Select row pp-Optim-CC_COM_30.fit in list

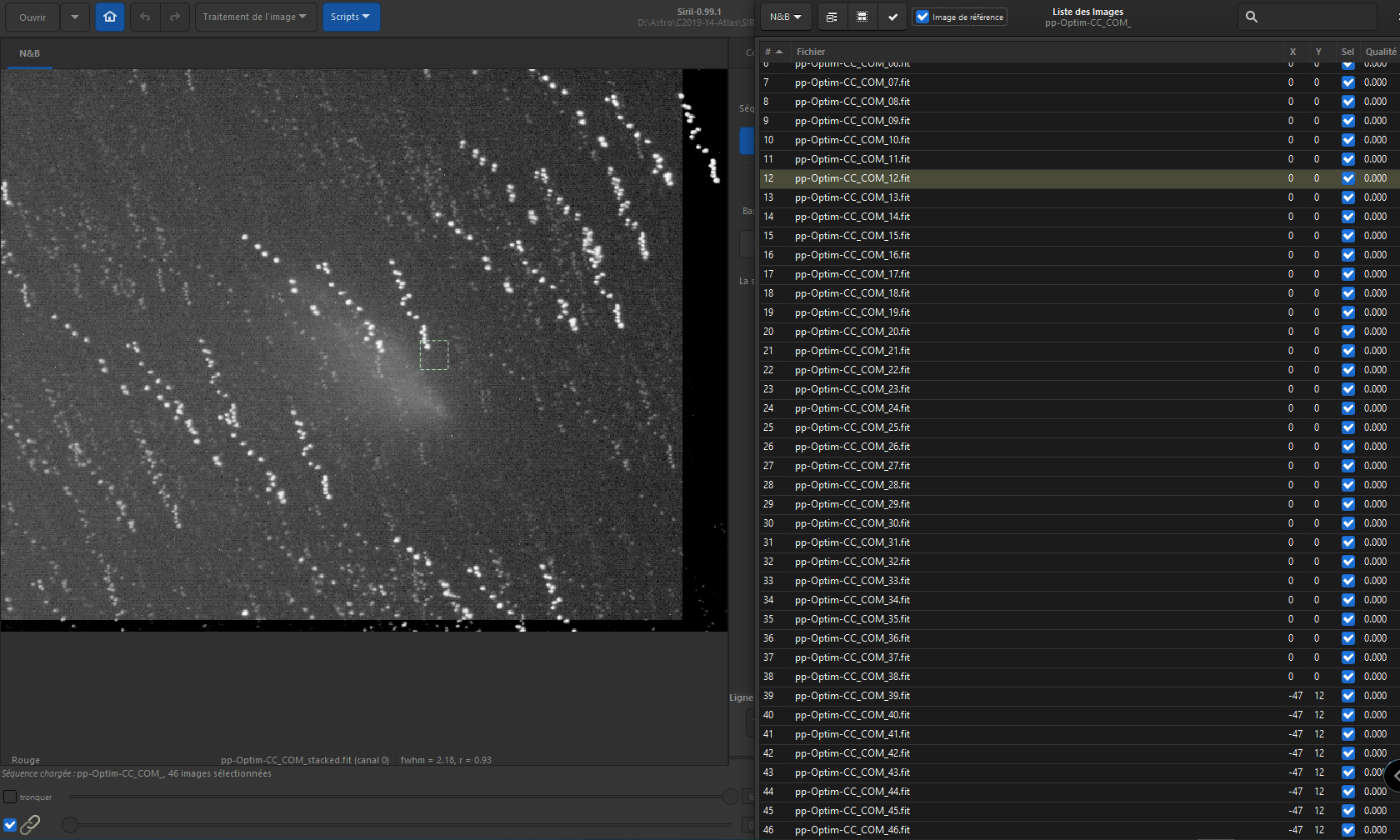[852, 523]
